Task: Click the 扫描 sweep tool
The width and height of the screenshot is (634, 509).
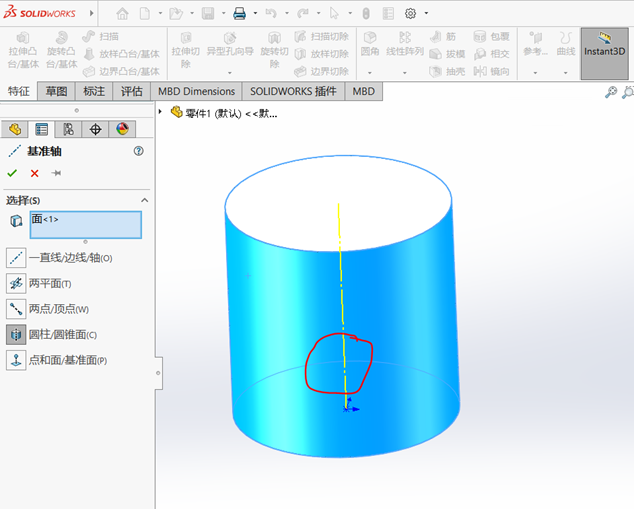Action: (100, 36)
